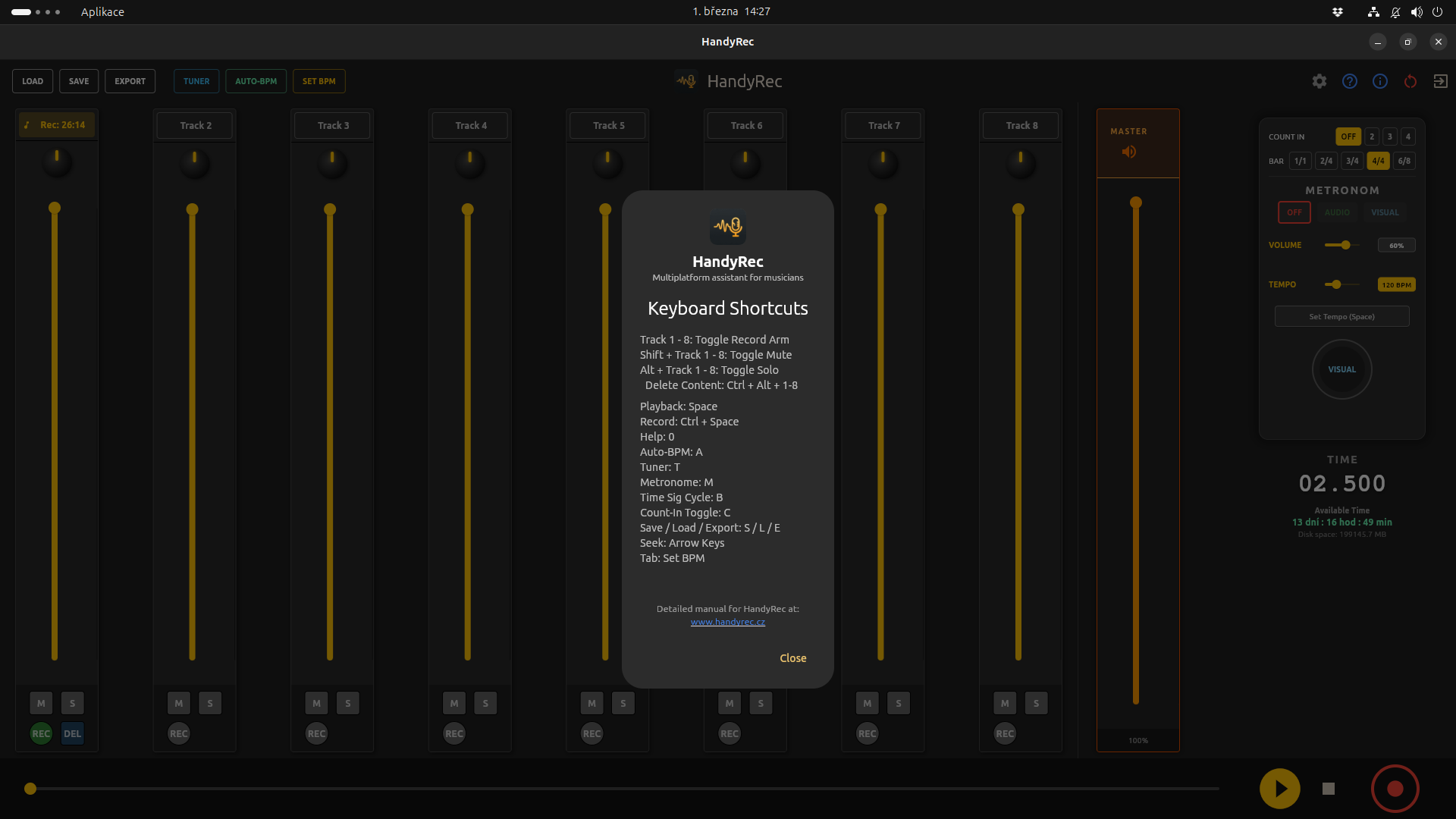Click the blue help question mark icon

[1350, 81]
